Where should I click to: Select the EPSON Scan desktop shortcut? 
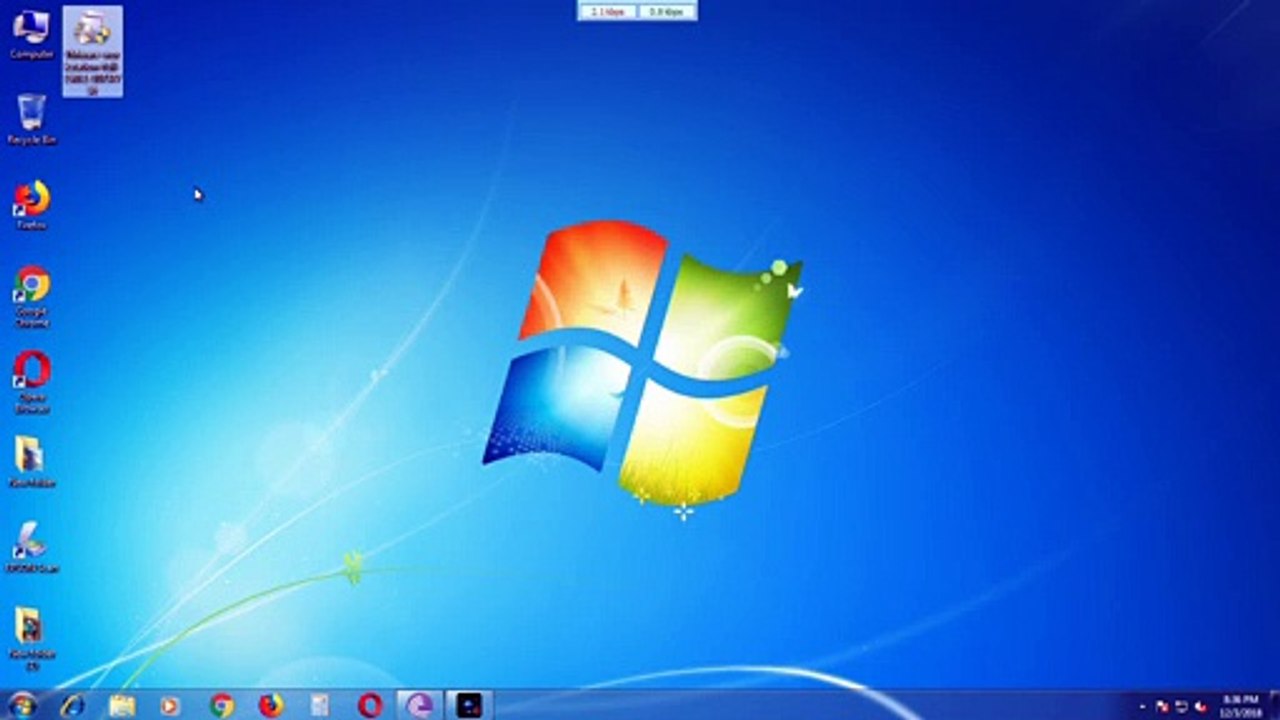tap(31, 547)
